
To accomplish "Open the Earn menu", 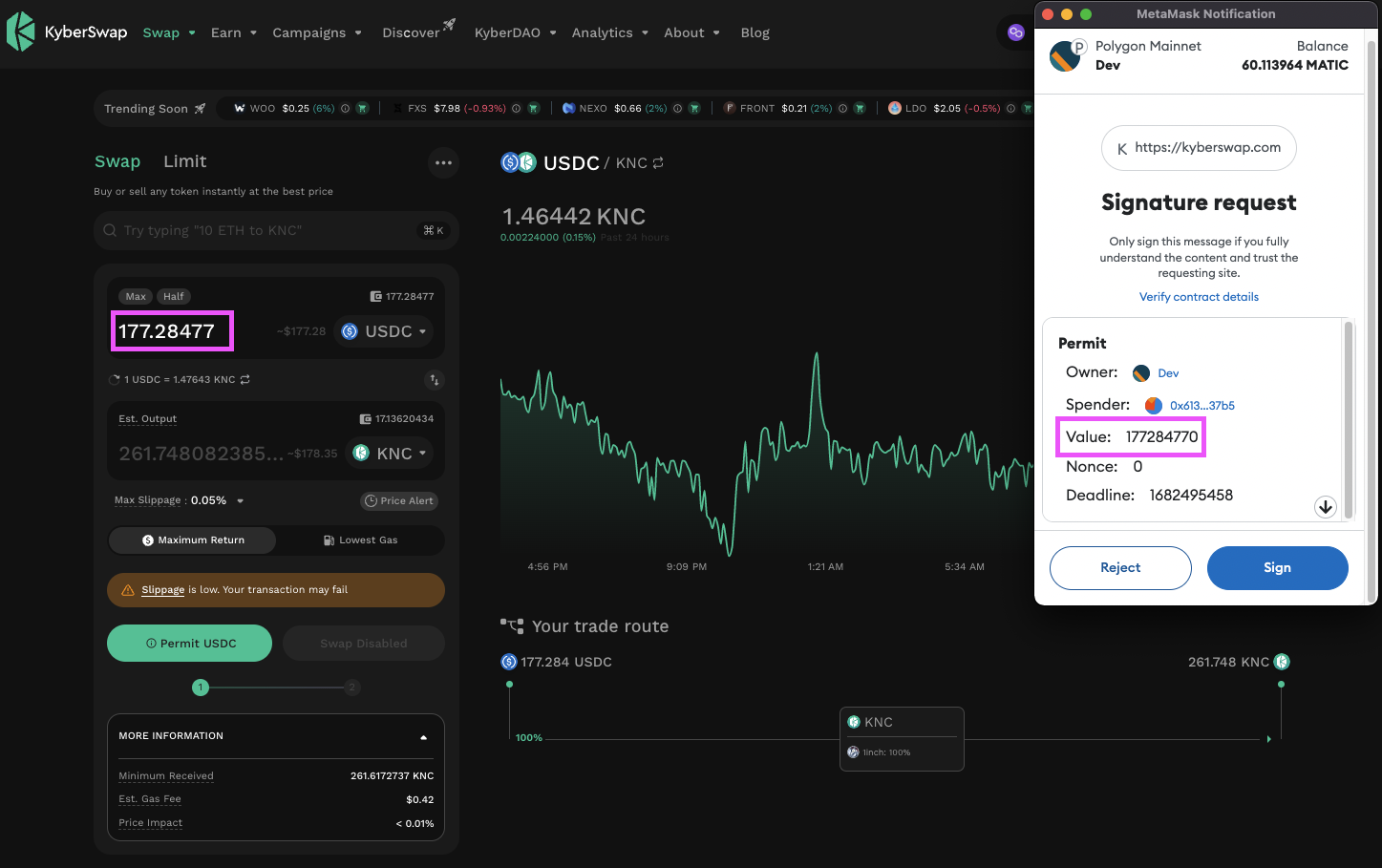I will pyautogui.click(x=233, y=32).
